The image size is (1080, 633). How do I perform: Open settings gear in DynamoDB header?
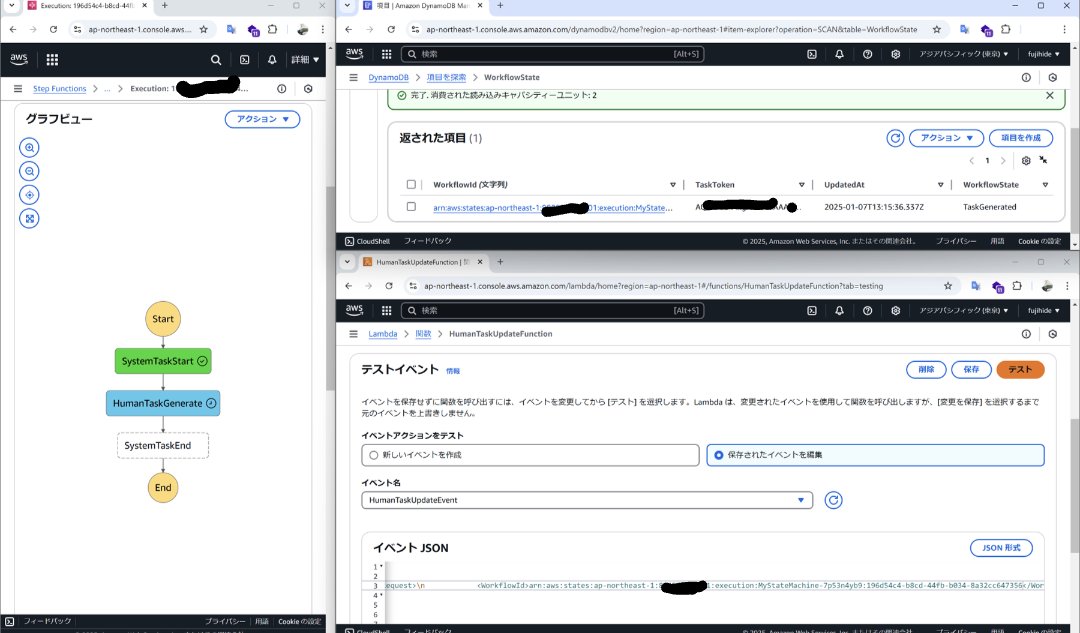tap(895, 54)
